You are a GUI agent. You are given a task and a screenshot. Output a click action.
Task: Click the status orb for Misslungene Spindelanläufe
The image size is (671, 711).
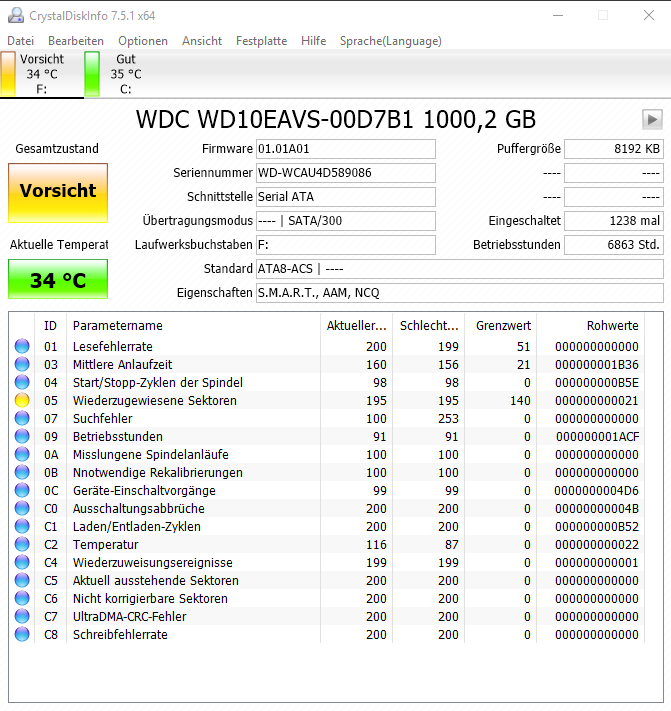22,454
